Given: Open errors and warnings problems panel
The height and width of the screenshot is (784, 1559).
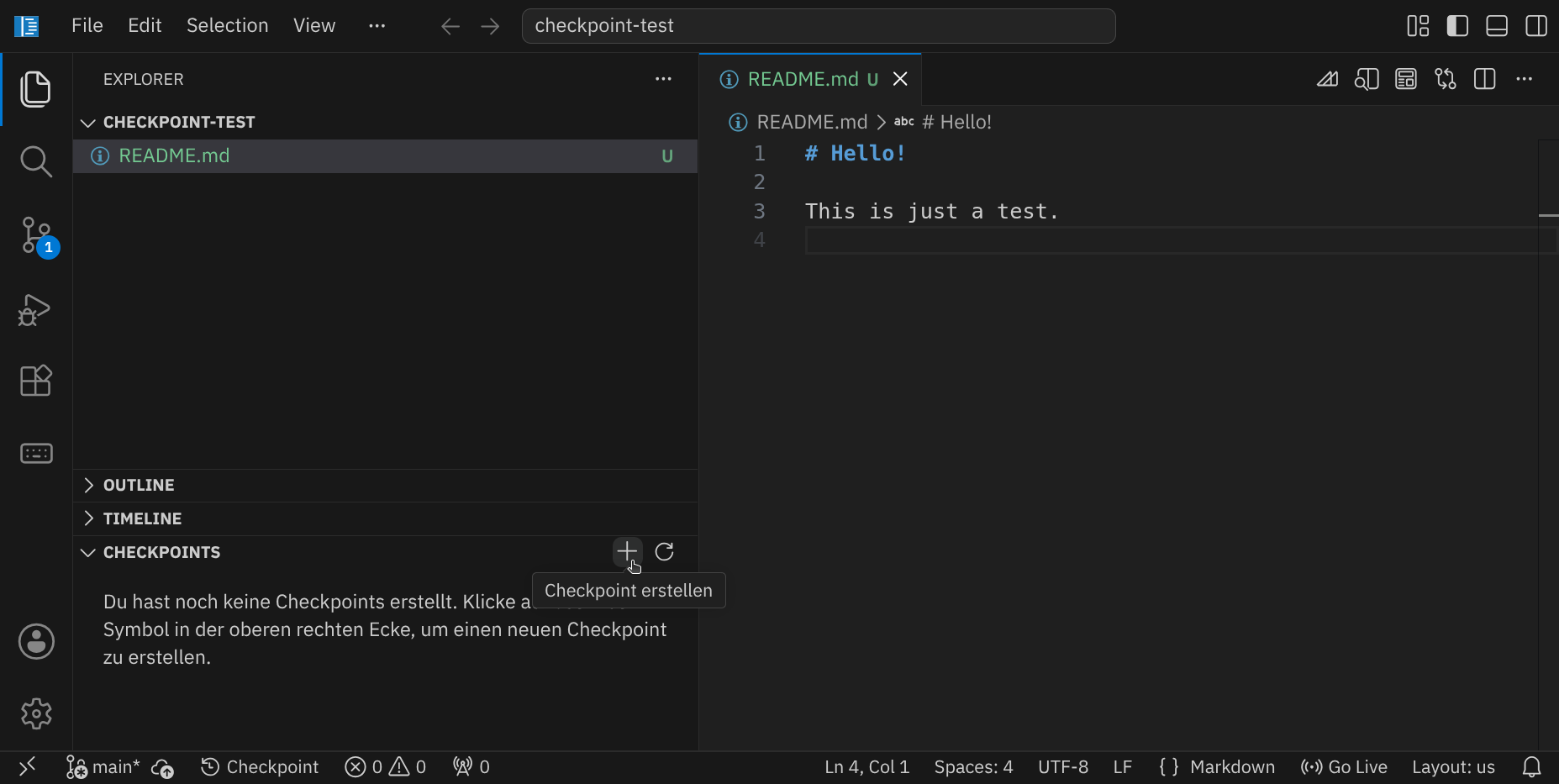Looking at the screenshot, I should click(385, 766).
